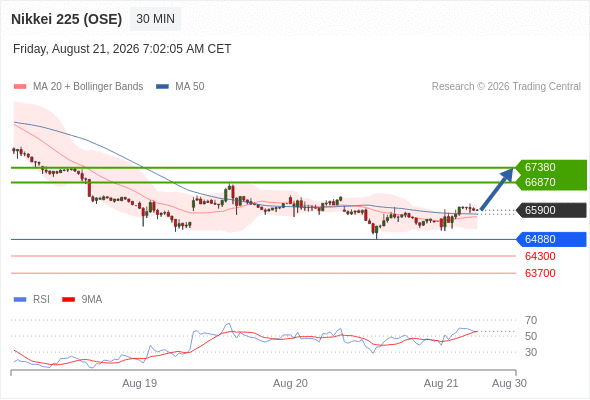The width and height of the screenshot is (590, 400).
Task: Click the Aug 19 date axis label
Action: click(140, 383)
